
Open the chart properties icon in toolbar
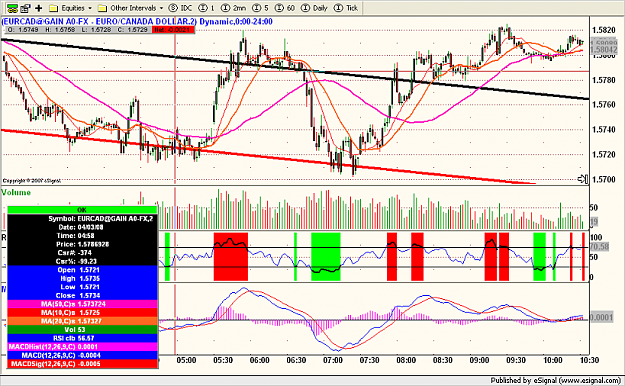pyautogui.click(x=26, y=8)
